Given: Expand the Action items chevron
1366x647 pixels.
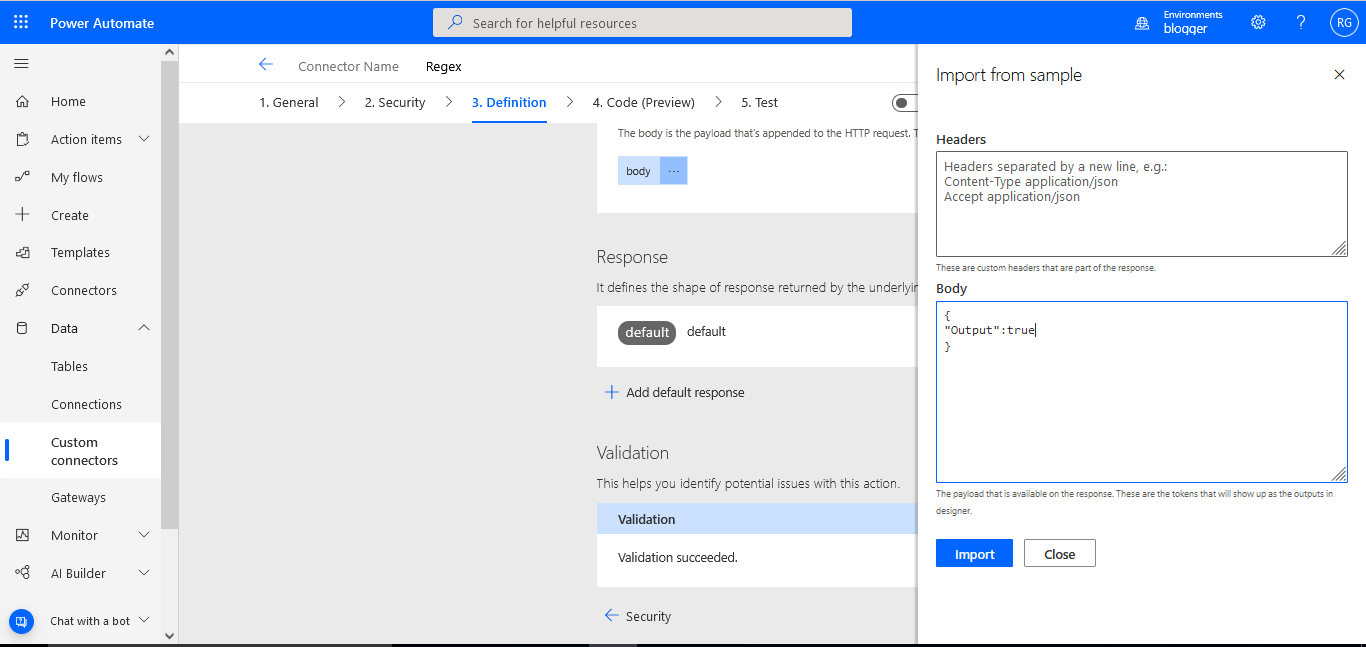Looking at the screenshot, I should [143, 139].
